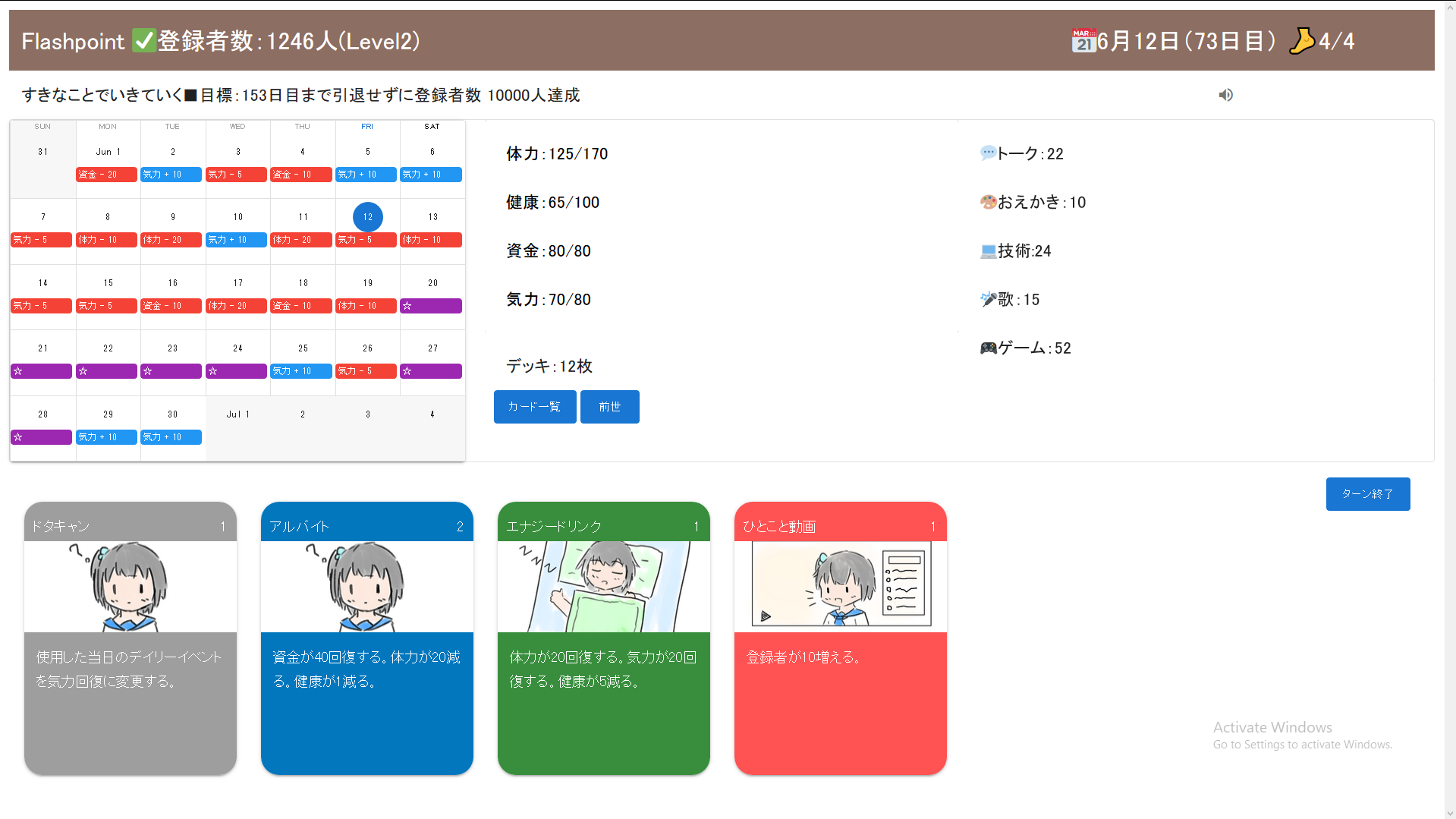Toggle the sound speaker icon
Screen dimensions: 1456x819
pyautogui.click(x=1225, y=95)
